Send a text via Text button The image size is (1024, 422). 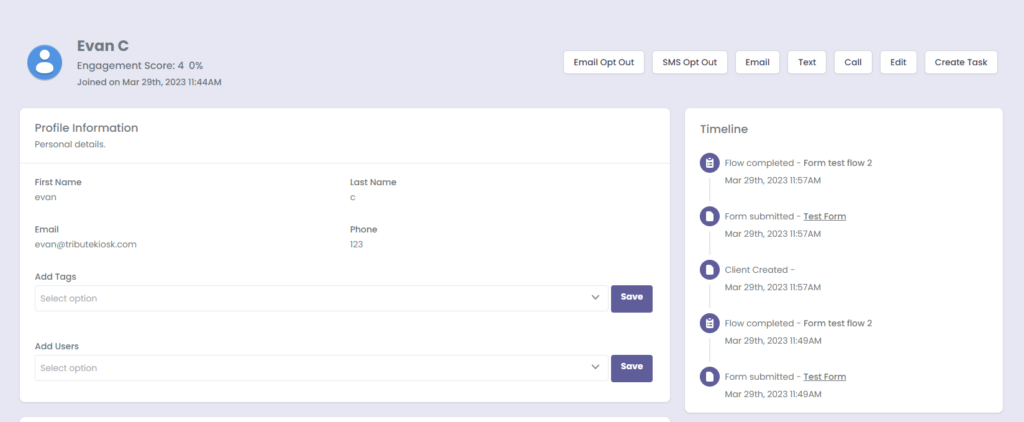[x=807, y=62]
